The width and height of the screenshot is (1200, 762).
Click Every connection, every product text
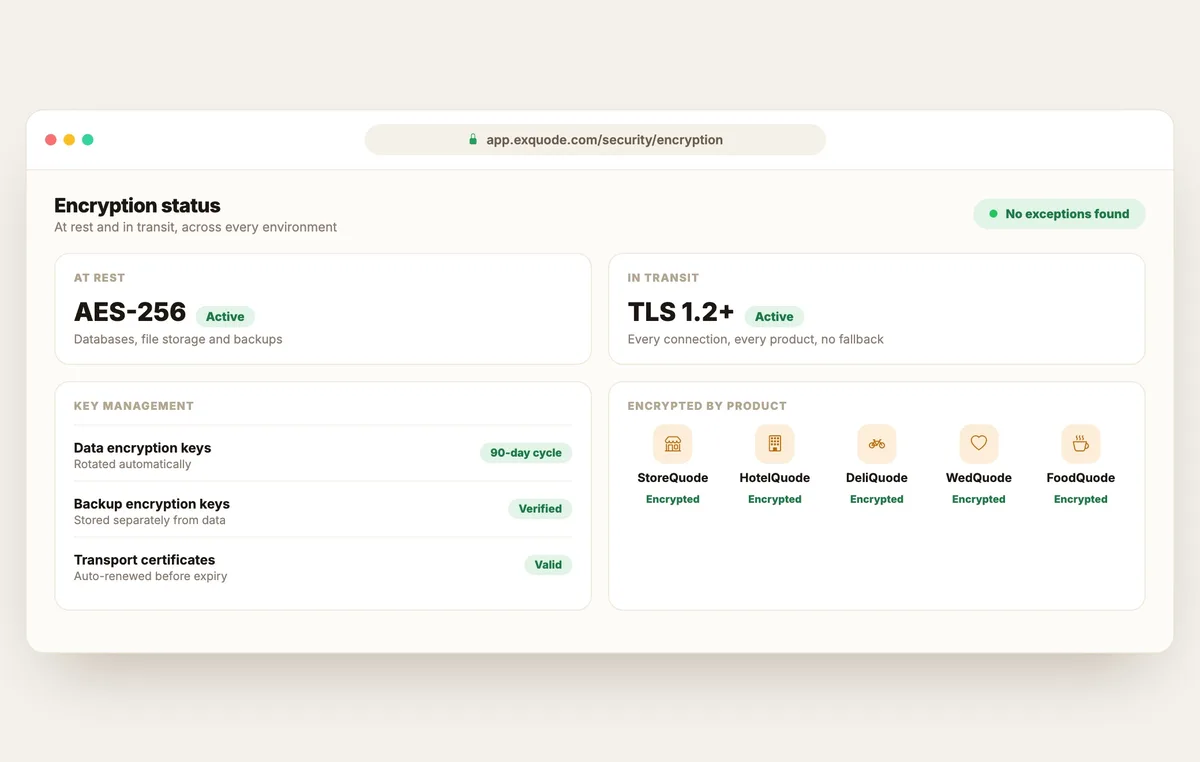(x=756, y=339)
